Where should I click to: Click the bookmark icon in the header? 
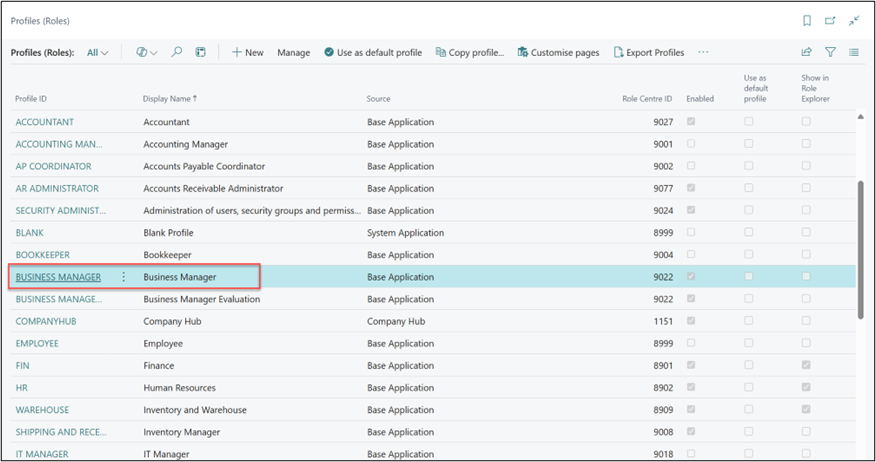[807, 21]
